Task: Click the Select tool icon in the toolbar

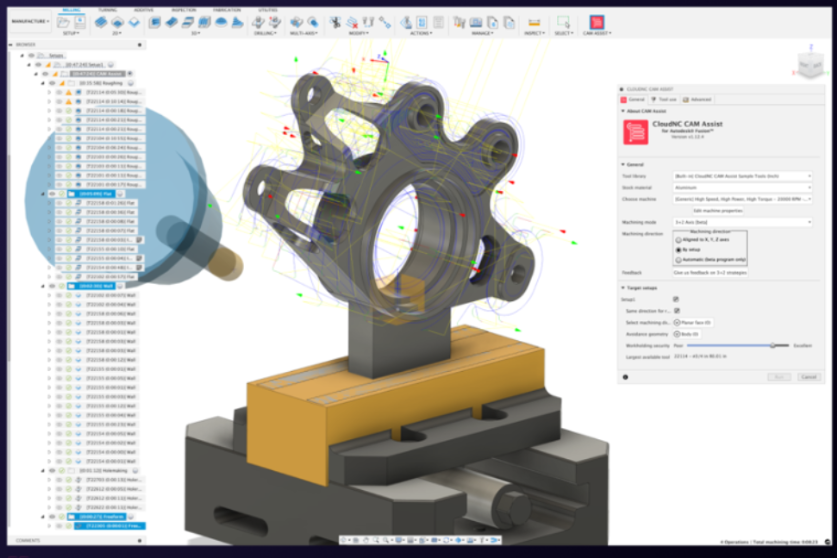Action: tap(565, 22)
